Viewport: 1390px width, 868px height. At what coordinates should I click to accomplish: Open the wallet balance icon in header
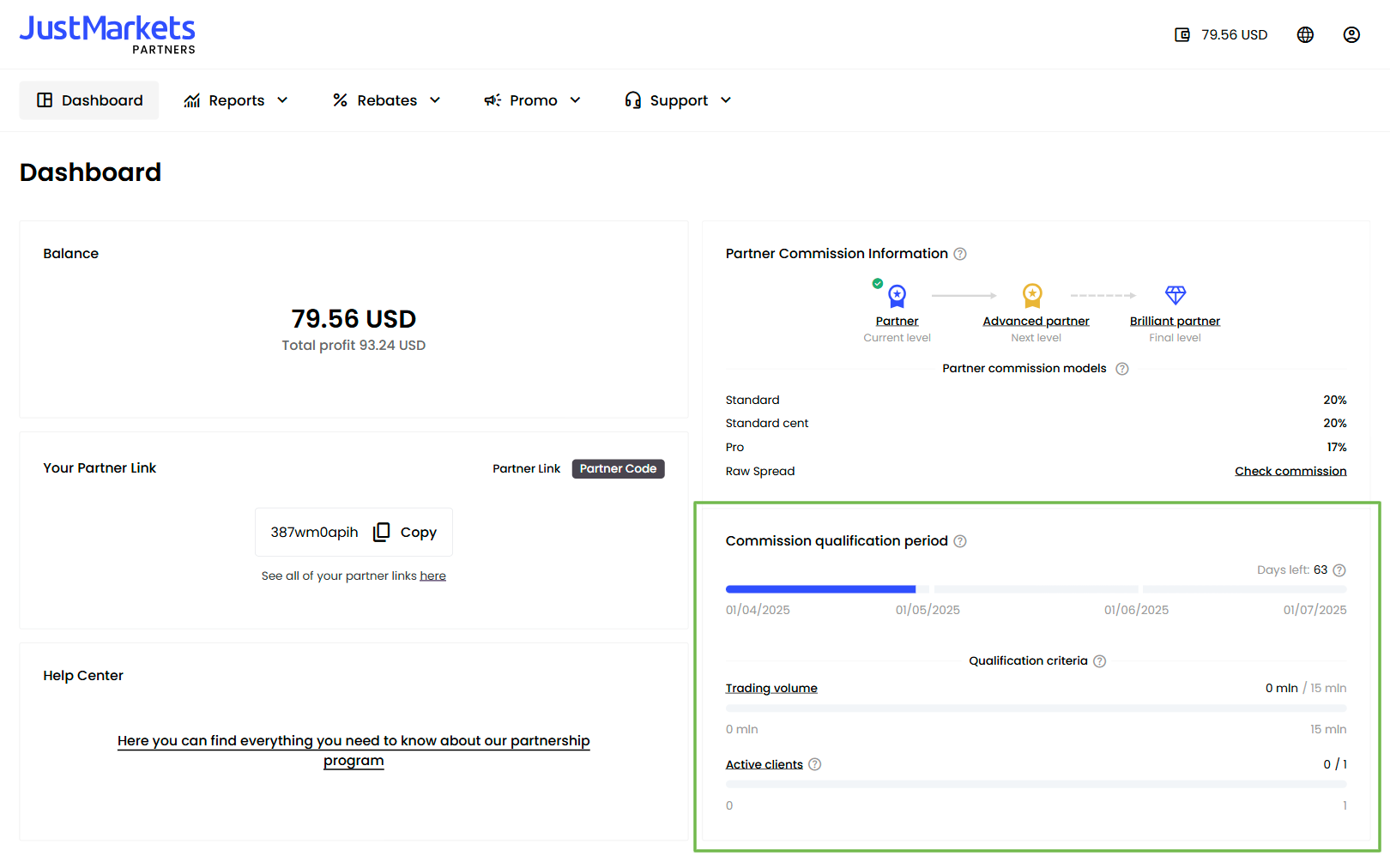pyautogui.click(x=1182, y=34)
